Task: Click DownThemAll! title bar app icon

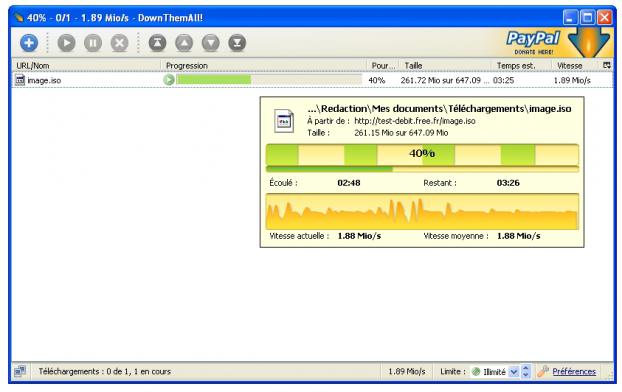Action: coord(18,18)
